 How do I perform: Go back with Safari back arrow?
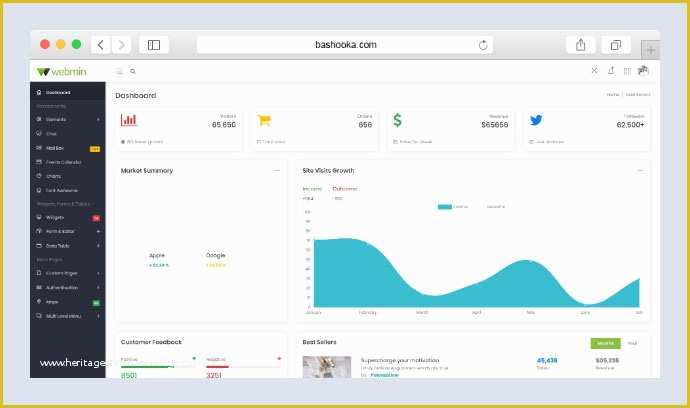[x=101, y=45]
